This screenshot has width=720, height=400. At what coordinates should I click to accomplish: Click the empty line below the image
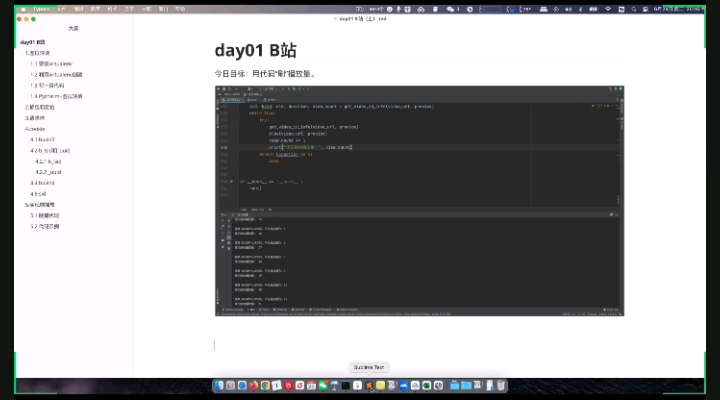coord(419,345)
